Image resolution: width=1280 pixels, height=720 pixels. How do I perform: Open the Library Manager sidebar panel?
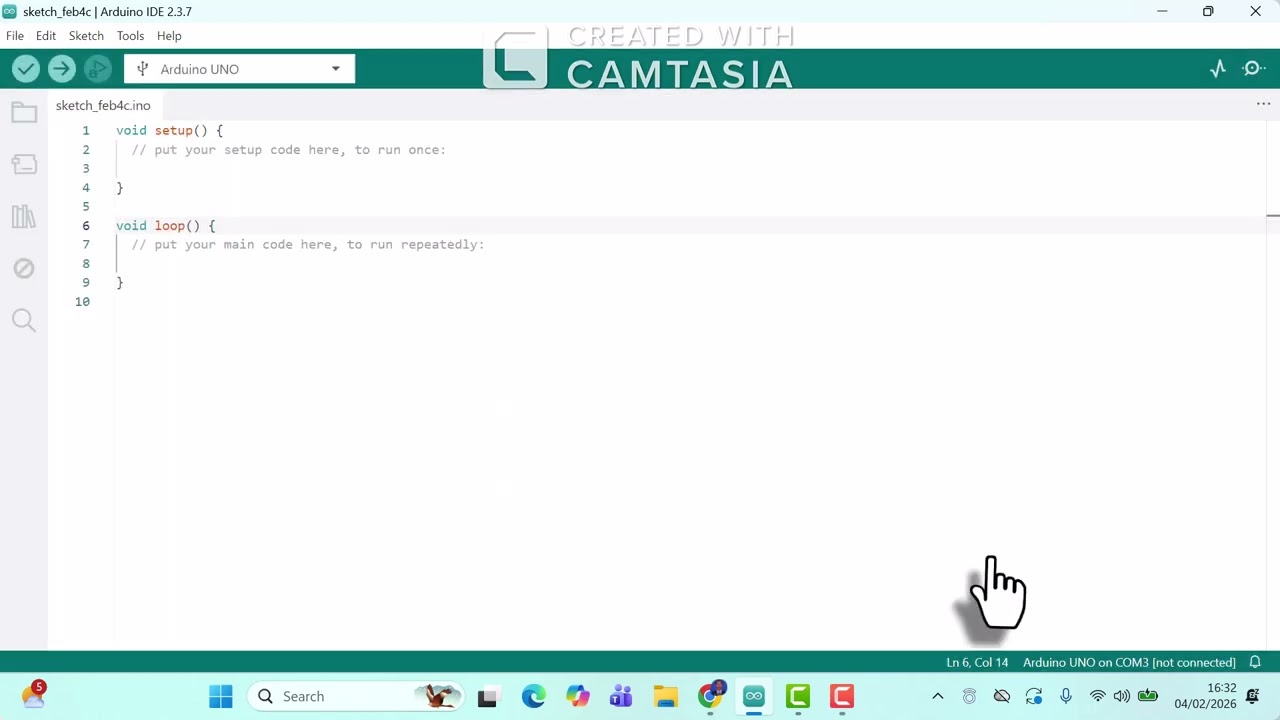(24, 216)
